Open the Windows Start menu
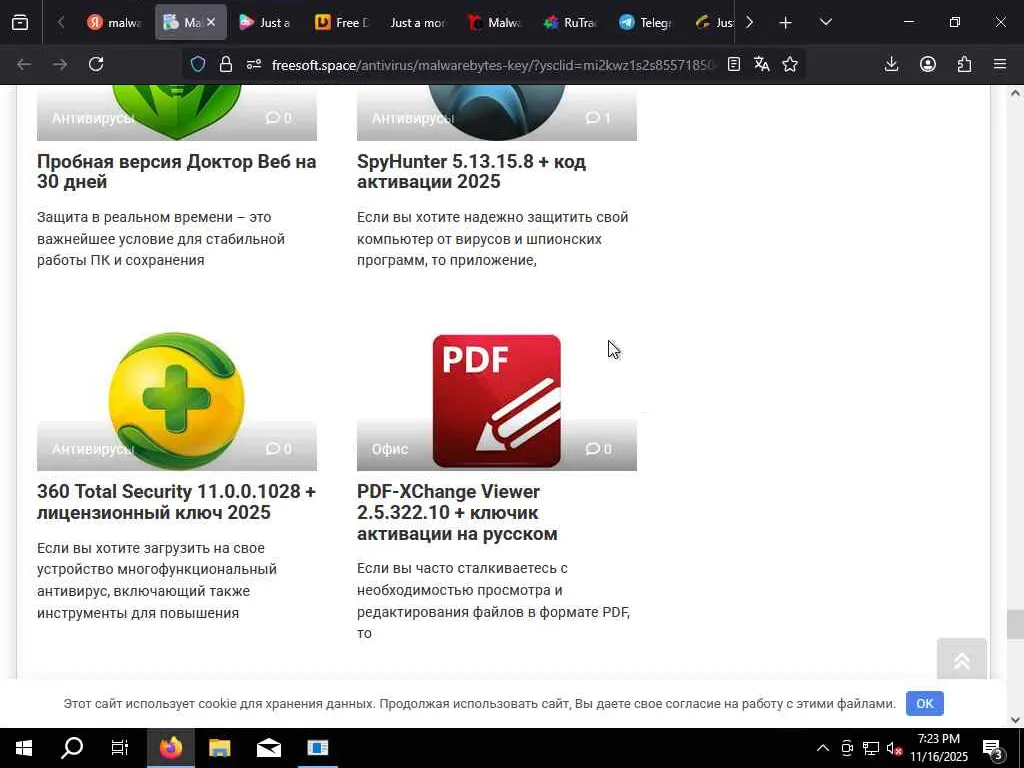 tap(24, 748)
